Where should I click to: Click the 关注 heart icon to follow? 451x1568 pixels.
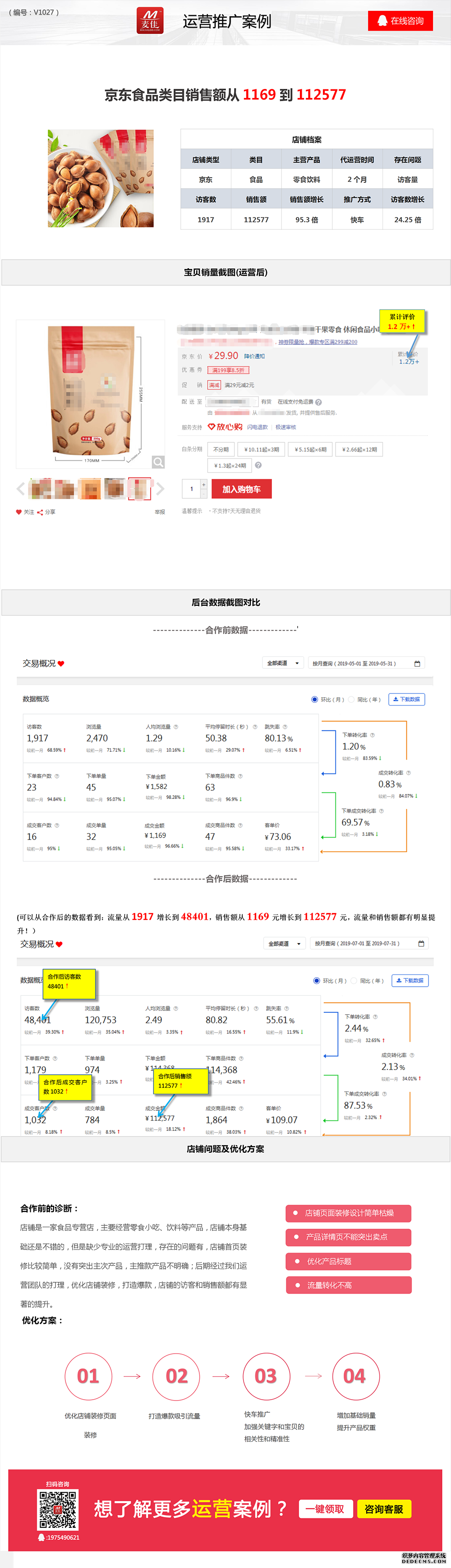[x=19, y=512]
